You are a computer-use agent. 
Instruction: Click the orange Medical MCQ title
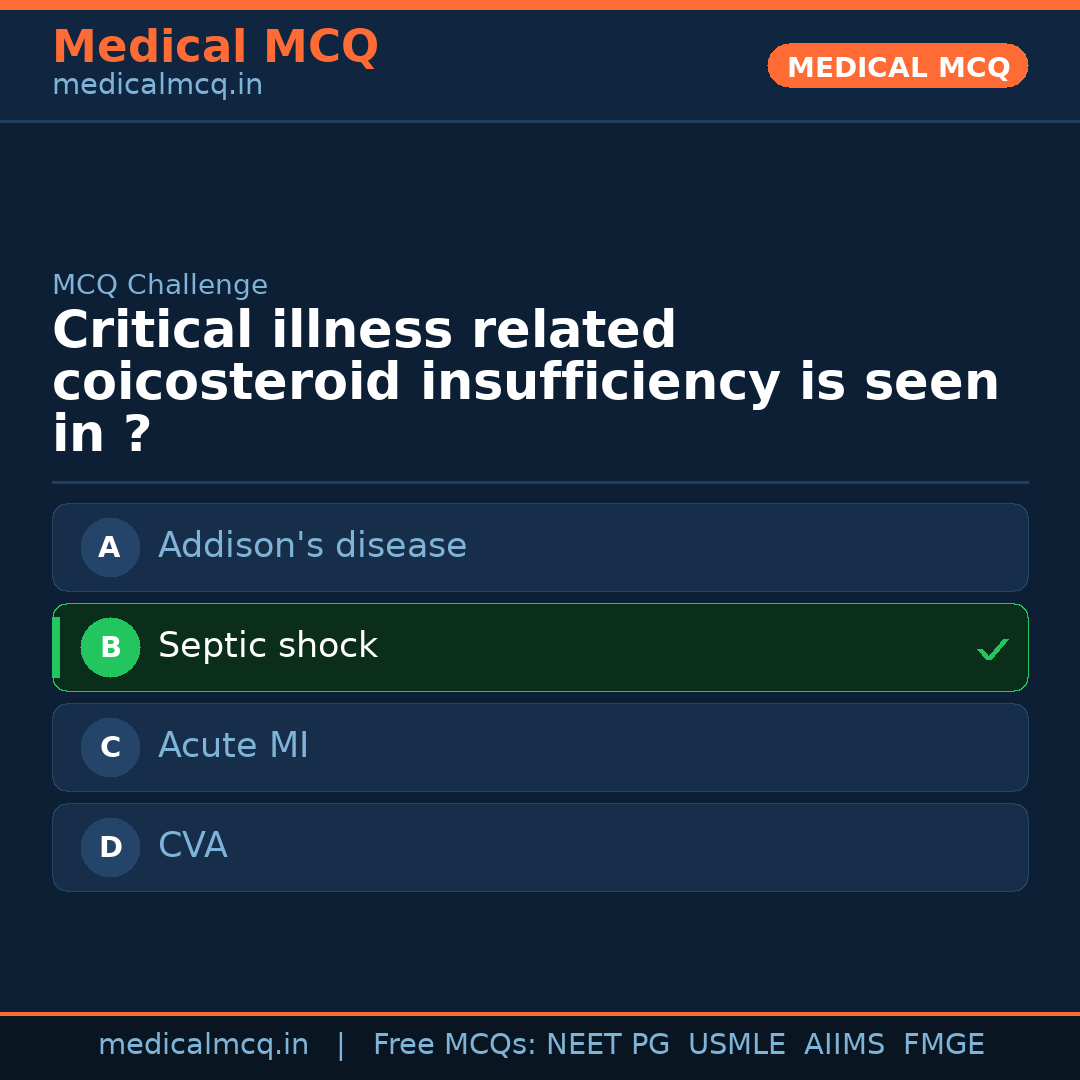click(x=215, y=47)
